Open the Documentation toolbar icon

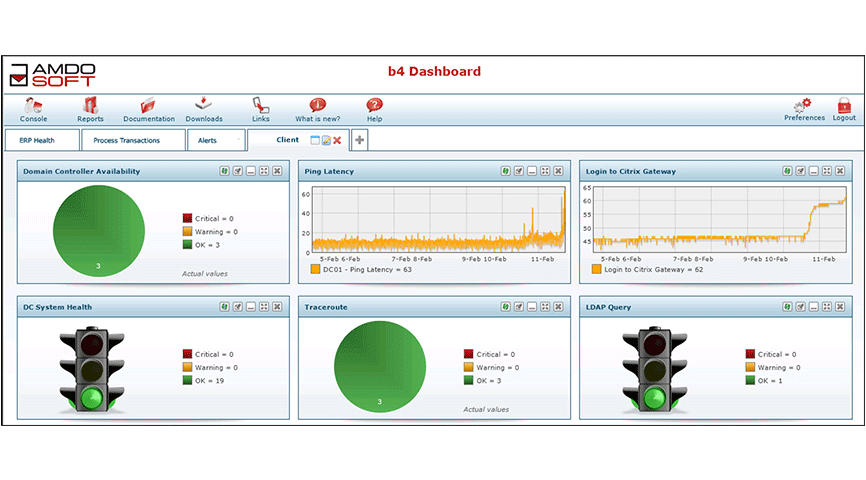pos(148,105)
